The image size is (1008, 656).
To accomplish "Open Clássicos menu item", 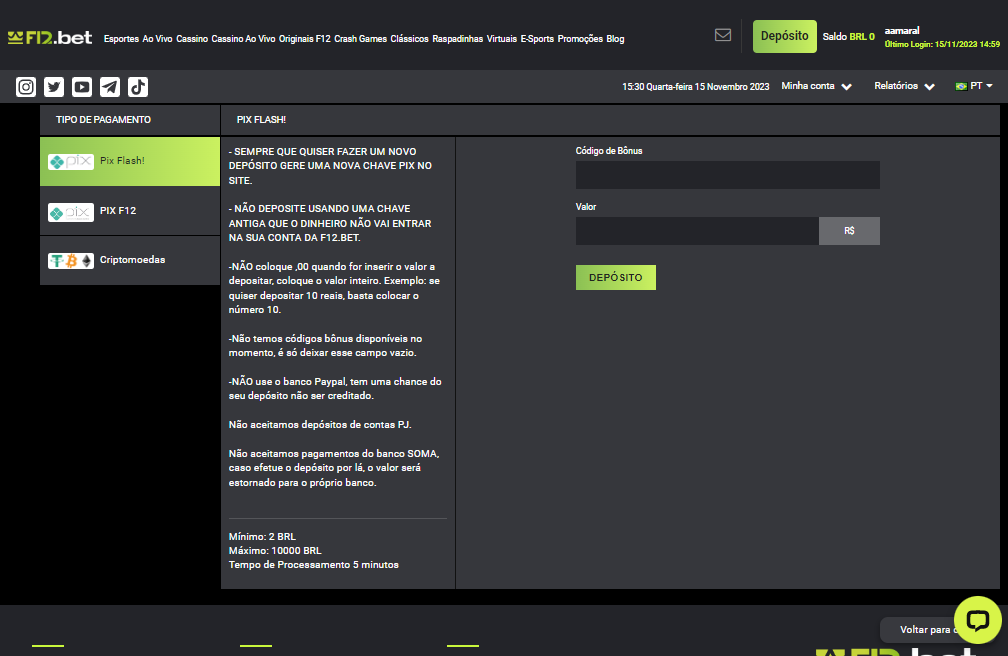I will point(409,39).
